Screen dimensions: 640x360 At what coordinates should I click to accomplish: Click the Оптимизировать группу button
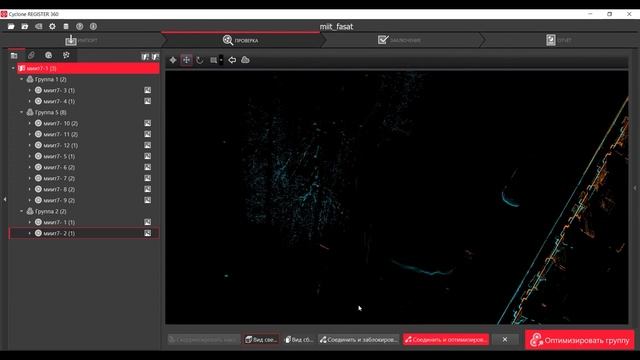pos(580,340)
